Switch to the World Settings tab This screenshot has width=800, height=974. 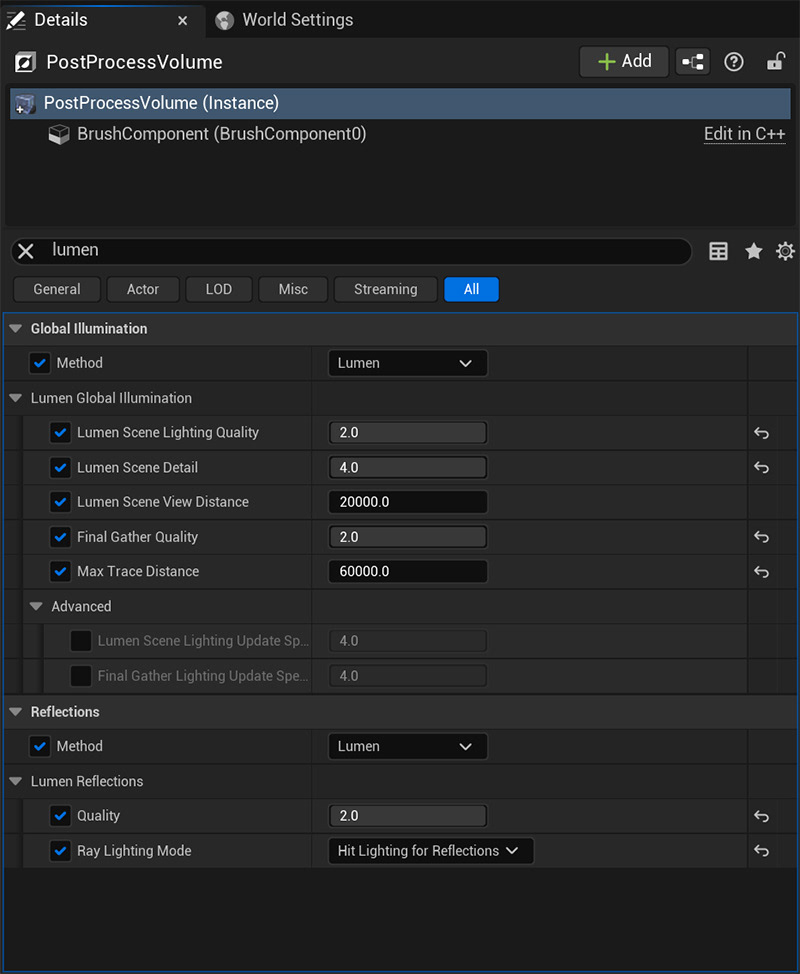click(x=284, y=20)
